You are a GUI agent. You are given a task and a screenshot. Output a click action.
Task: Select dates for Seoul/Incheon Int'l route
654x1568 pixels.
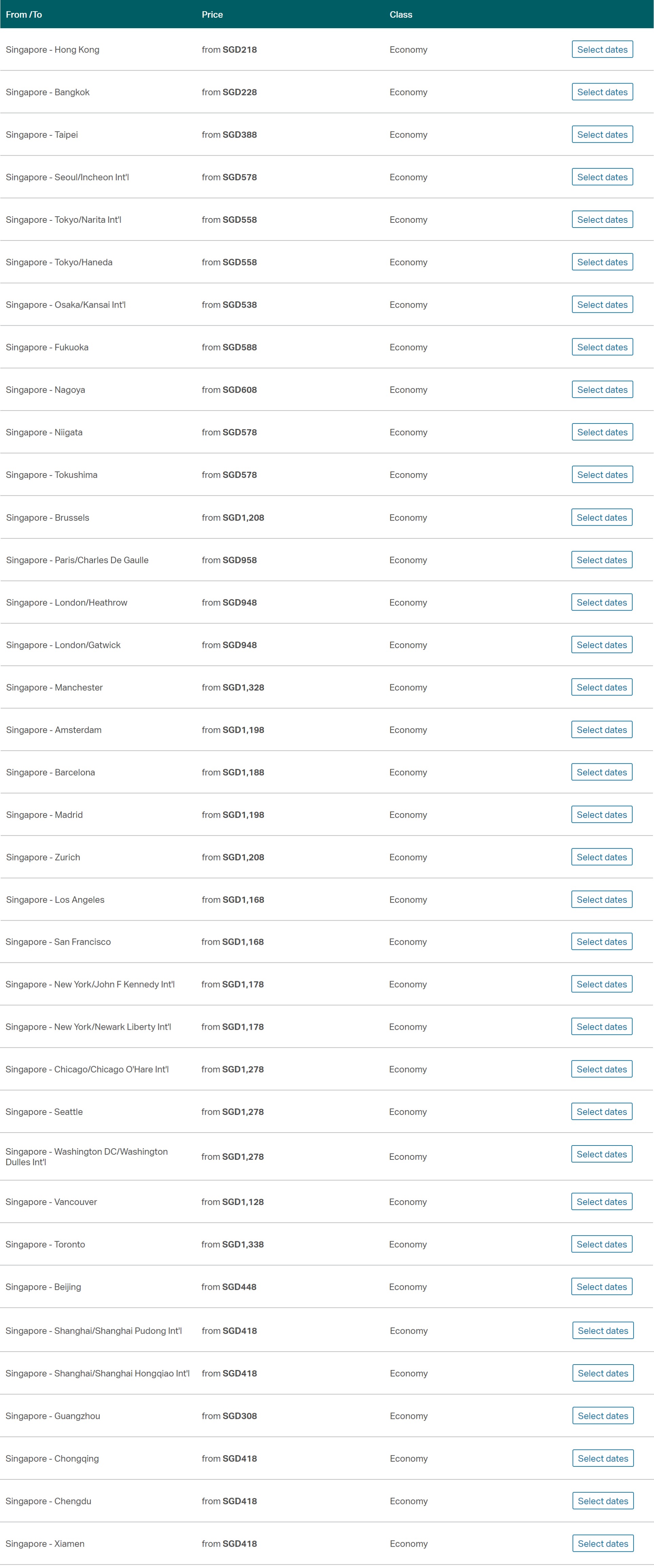coord(602,177)
